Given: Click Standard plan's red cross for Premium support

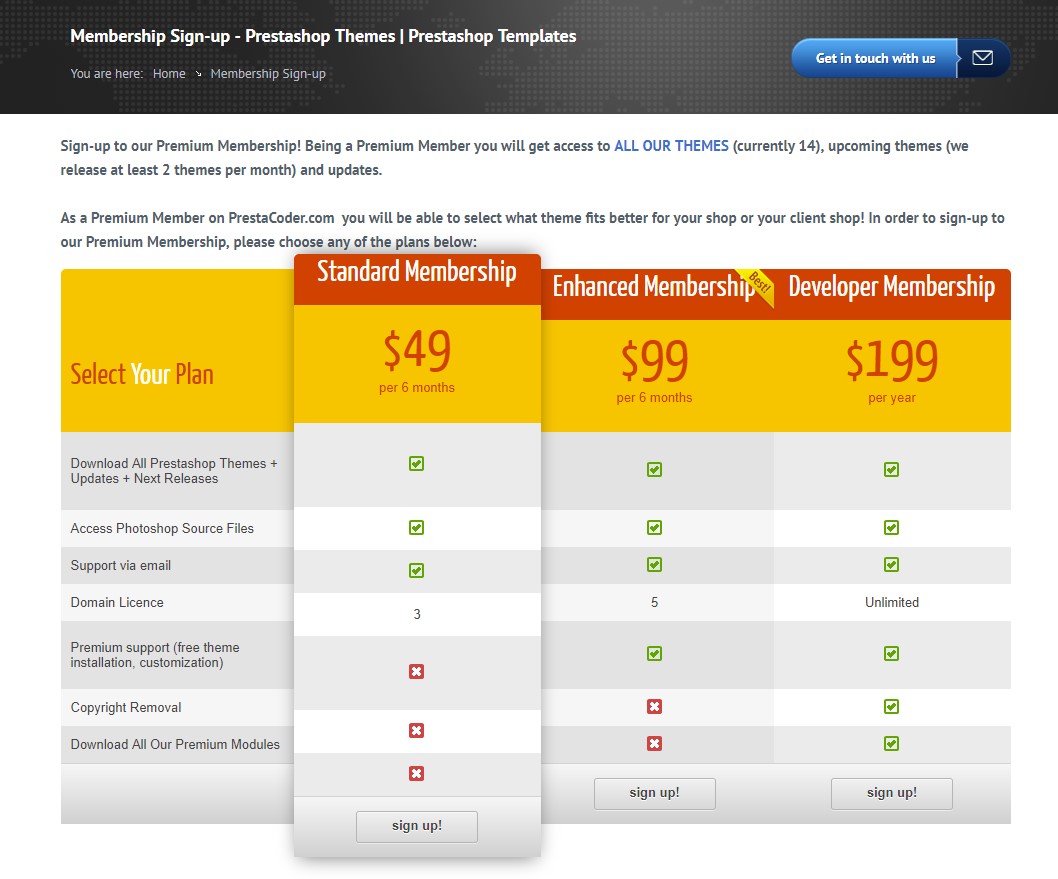Looking at the screenshot, I should pos(416,671).
